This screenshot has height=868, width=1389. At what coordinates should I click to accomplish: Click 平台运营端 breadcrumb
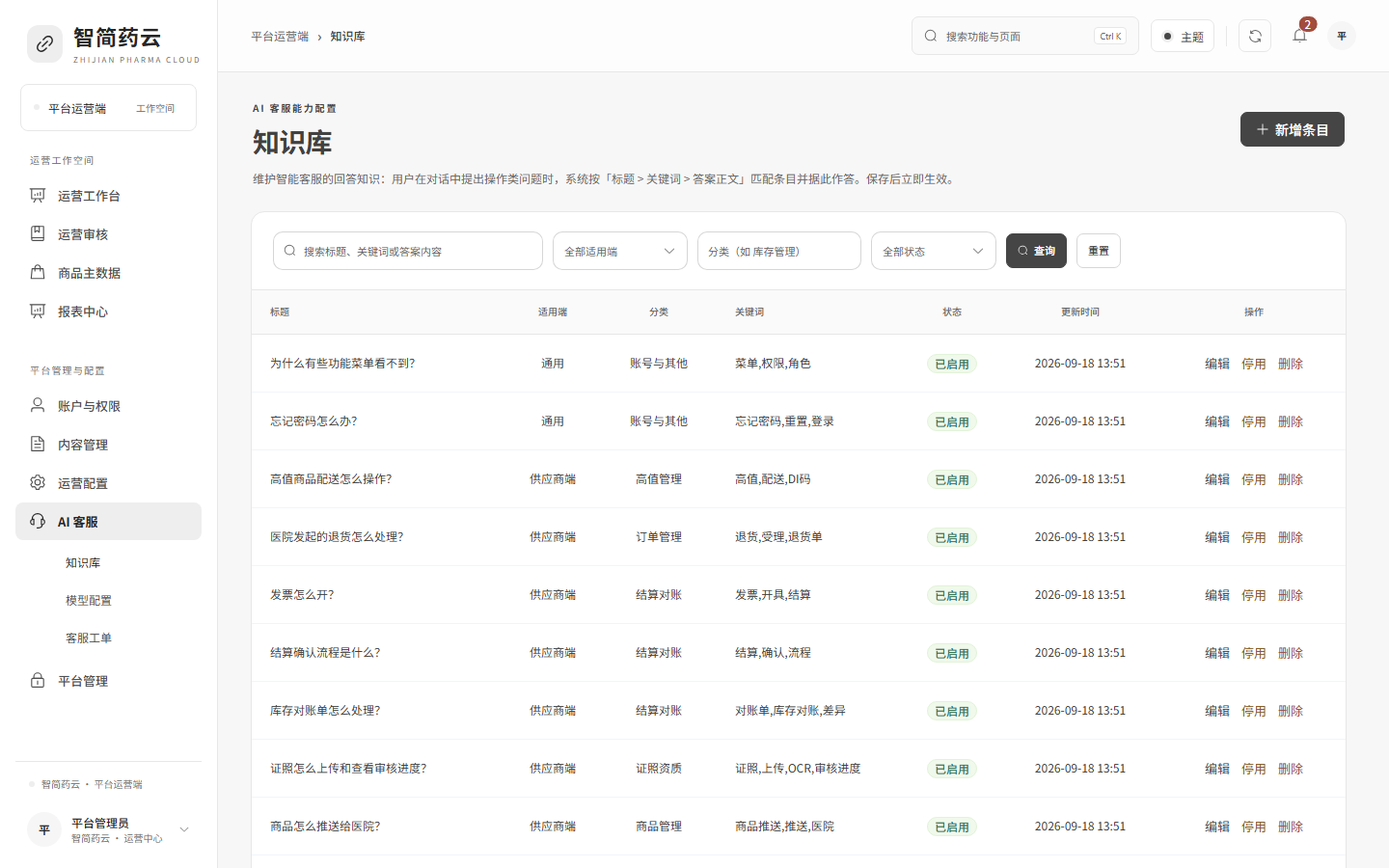280,36
